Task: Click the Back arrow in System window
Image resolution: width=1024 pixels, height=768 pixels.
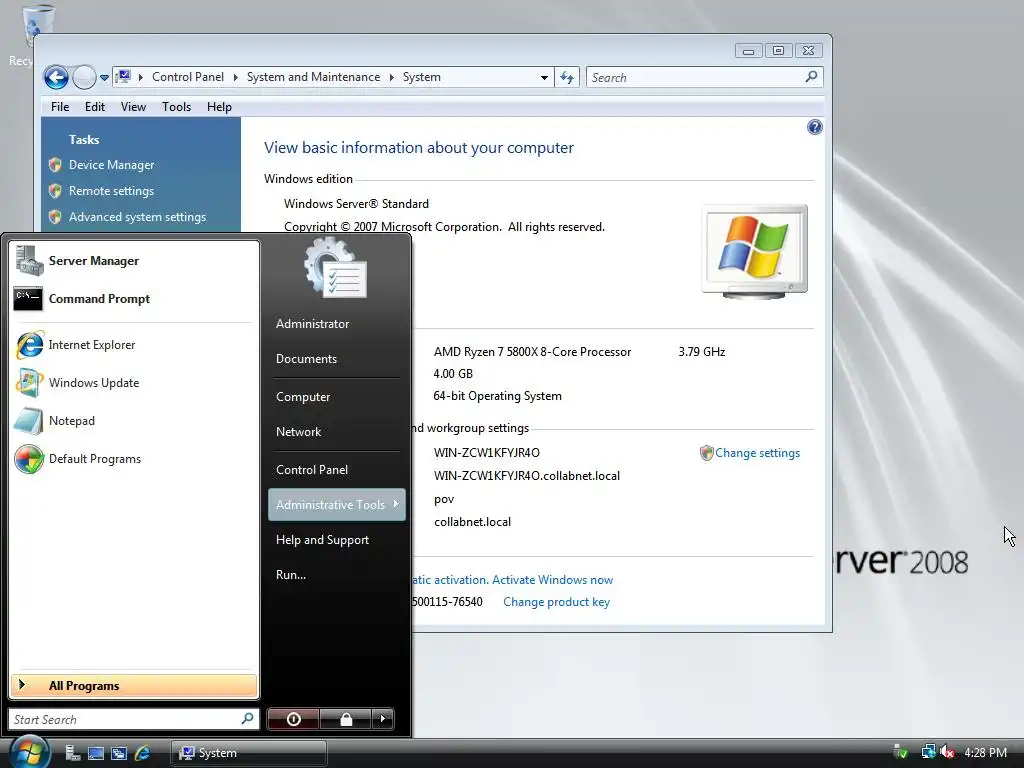Action: tap(56, 78)
